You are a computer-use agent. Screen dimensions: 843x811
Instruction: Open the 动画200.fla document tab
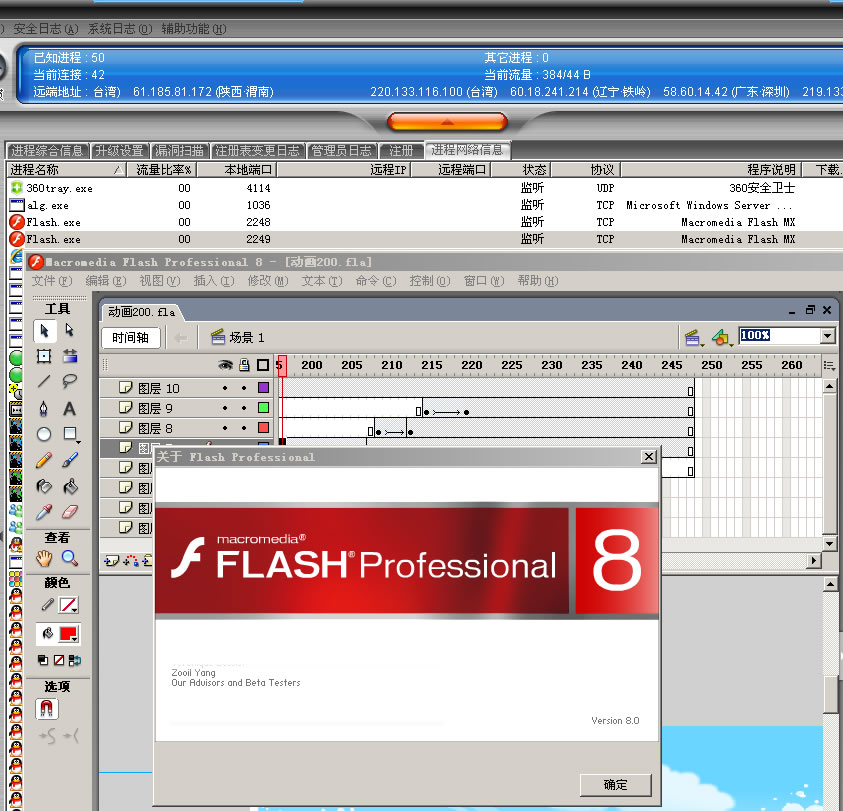tap(141, 312)
